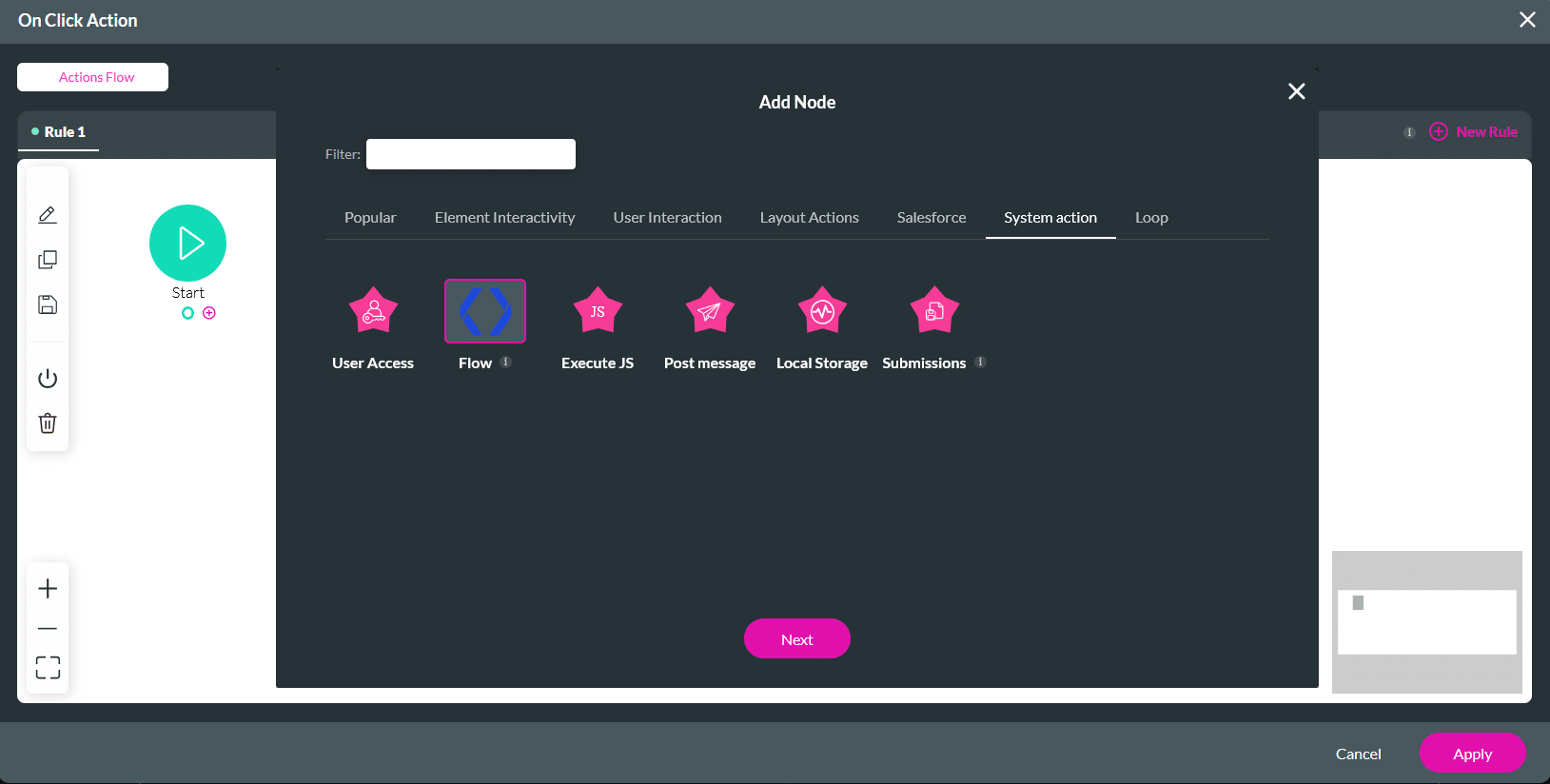This screenshot has width=1550, height=784.
Task: Zoom out with the minus icon
Action: coord(48,628)
